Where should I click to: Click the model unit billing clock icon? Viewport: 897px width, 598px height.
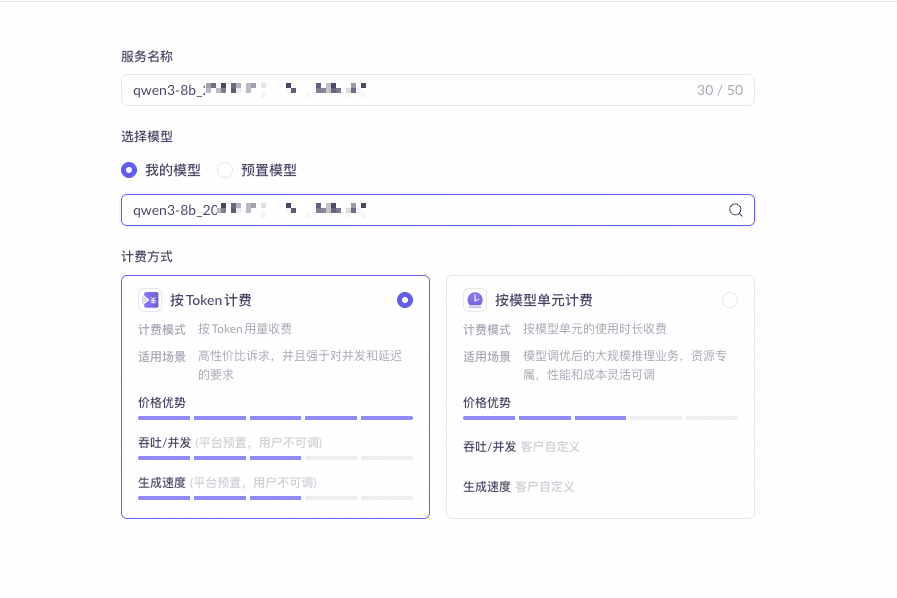point(475,300)
